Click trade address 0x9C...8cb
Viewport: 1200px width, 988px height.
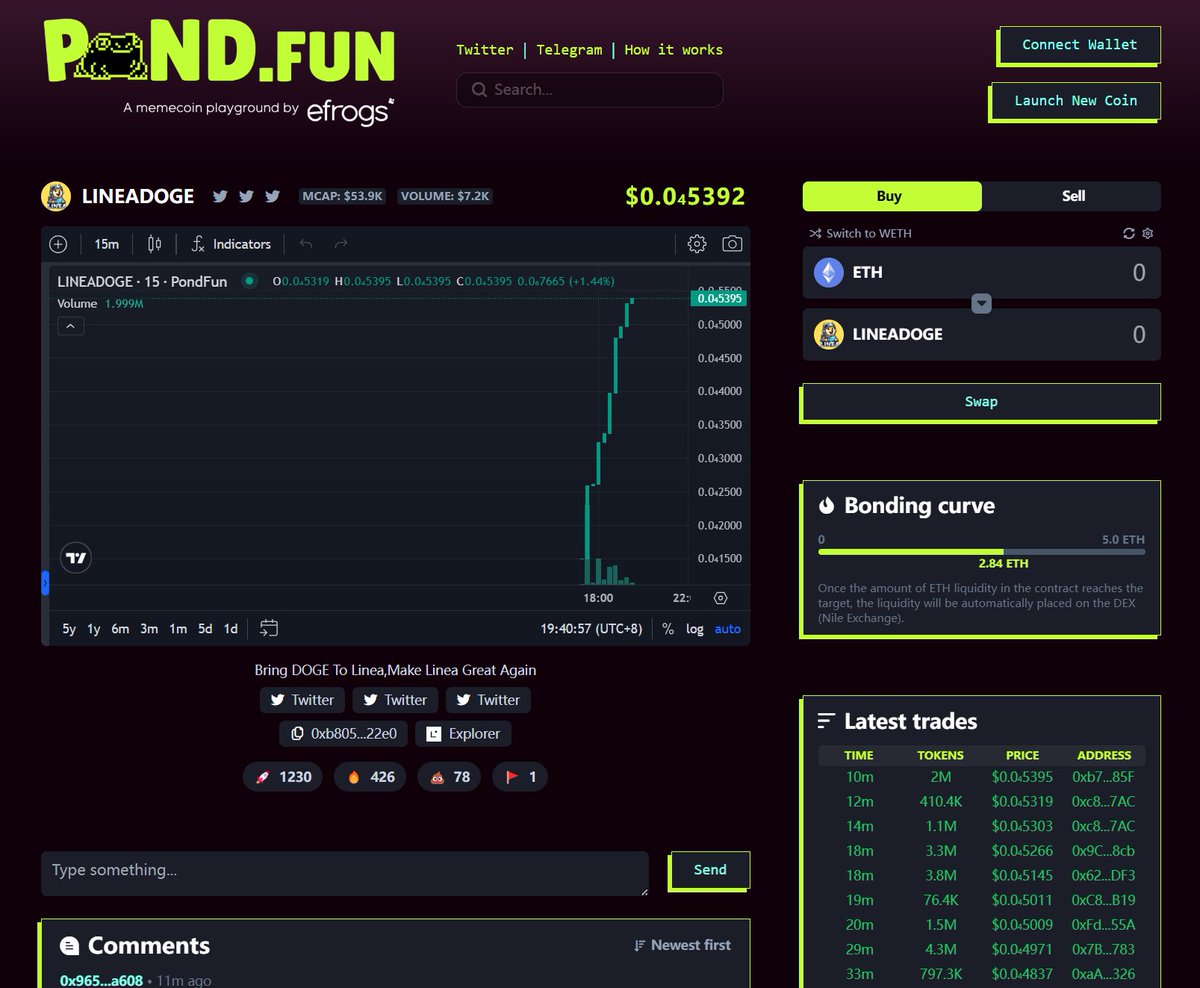(1103, 851)
